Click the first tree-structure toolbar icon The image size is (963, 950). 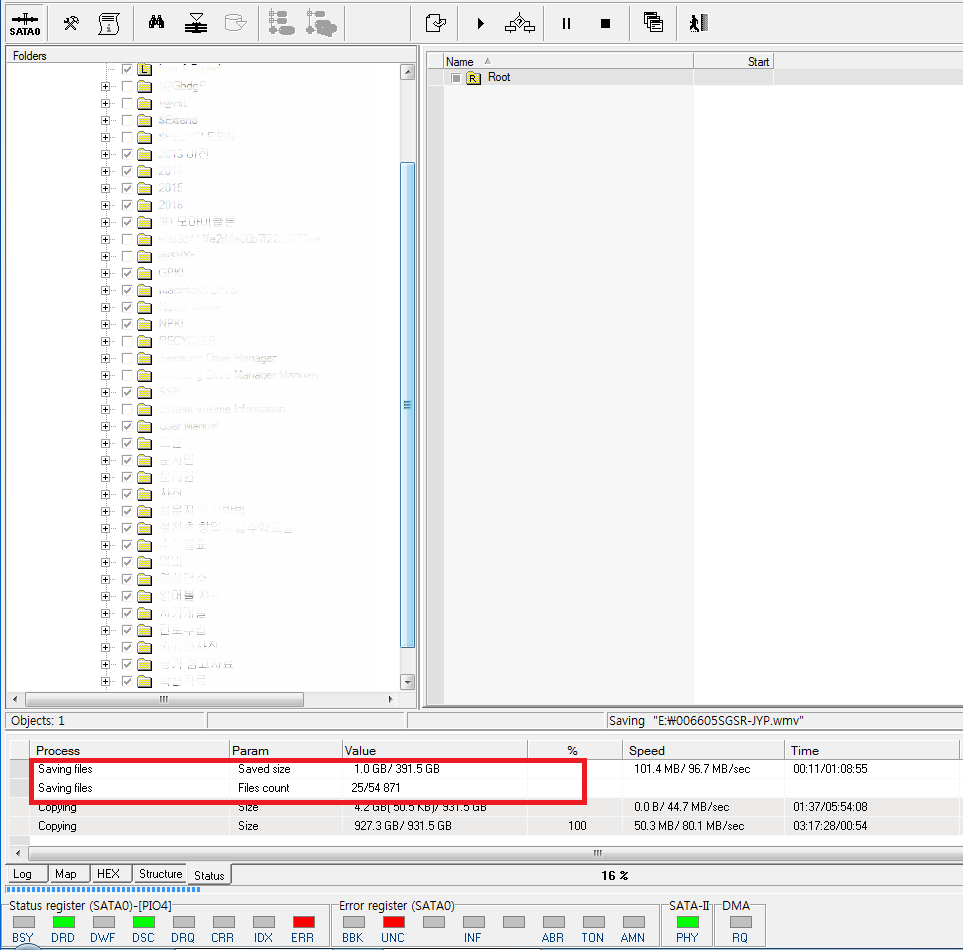click(281, 23)
